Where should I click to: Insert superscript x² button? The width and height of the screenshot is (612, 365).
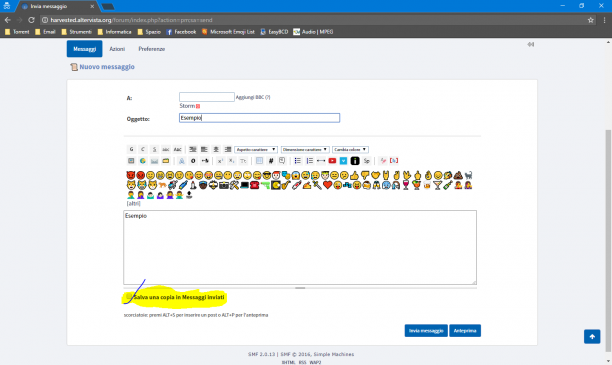[220, 160]
